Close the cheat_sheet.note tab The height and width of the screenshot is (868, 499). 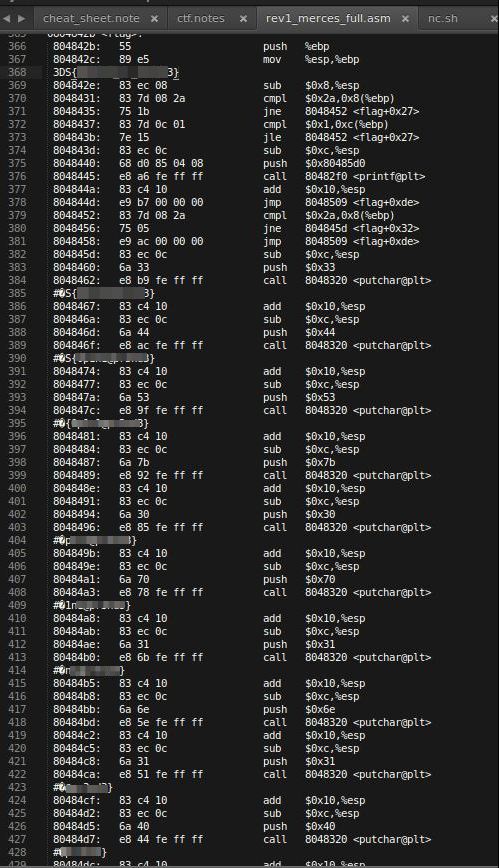pyautogui.click(x=155, y=19)
